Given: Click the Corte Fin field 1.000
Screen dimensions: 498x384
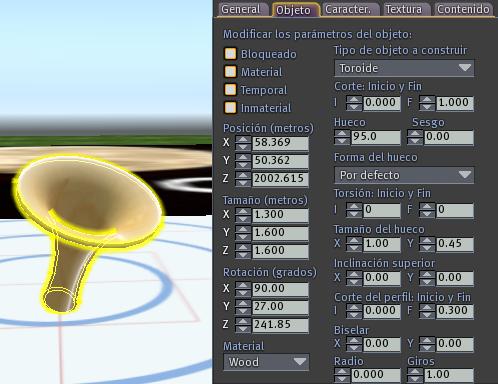Looking at the screenshot, I should click(455, 103).
